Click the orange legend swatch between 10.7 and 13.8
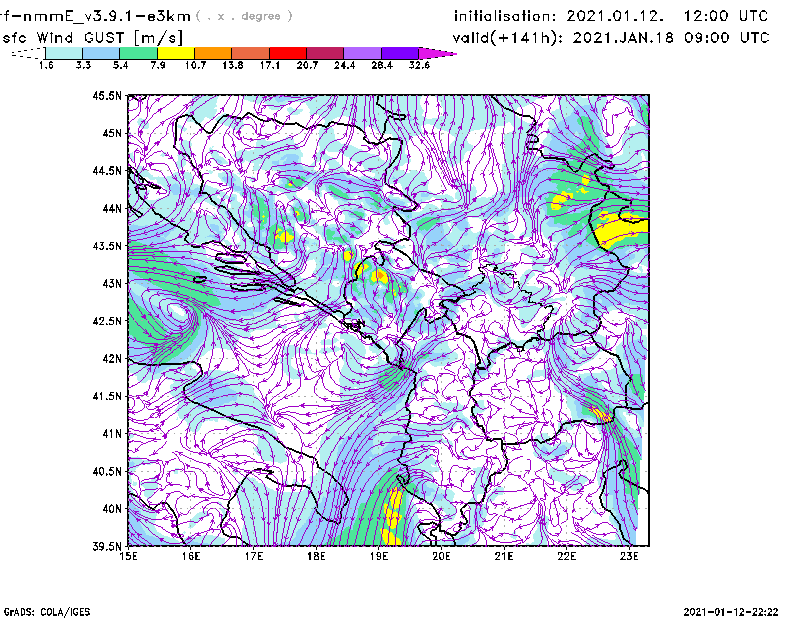This screenshot has width=800, height=618. tap(213, 53)
